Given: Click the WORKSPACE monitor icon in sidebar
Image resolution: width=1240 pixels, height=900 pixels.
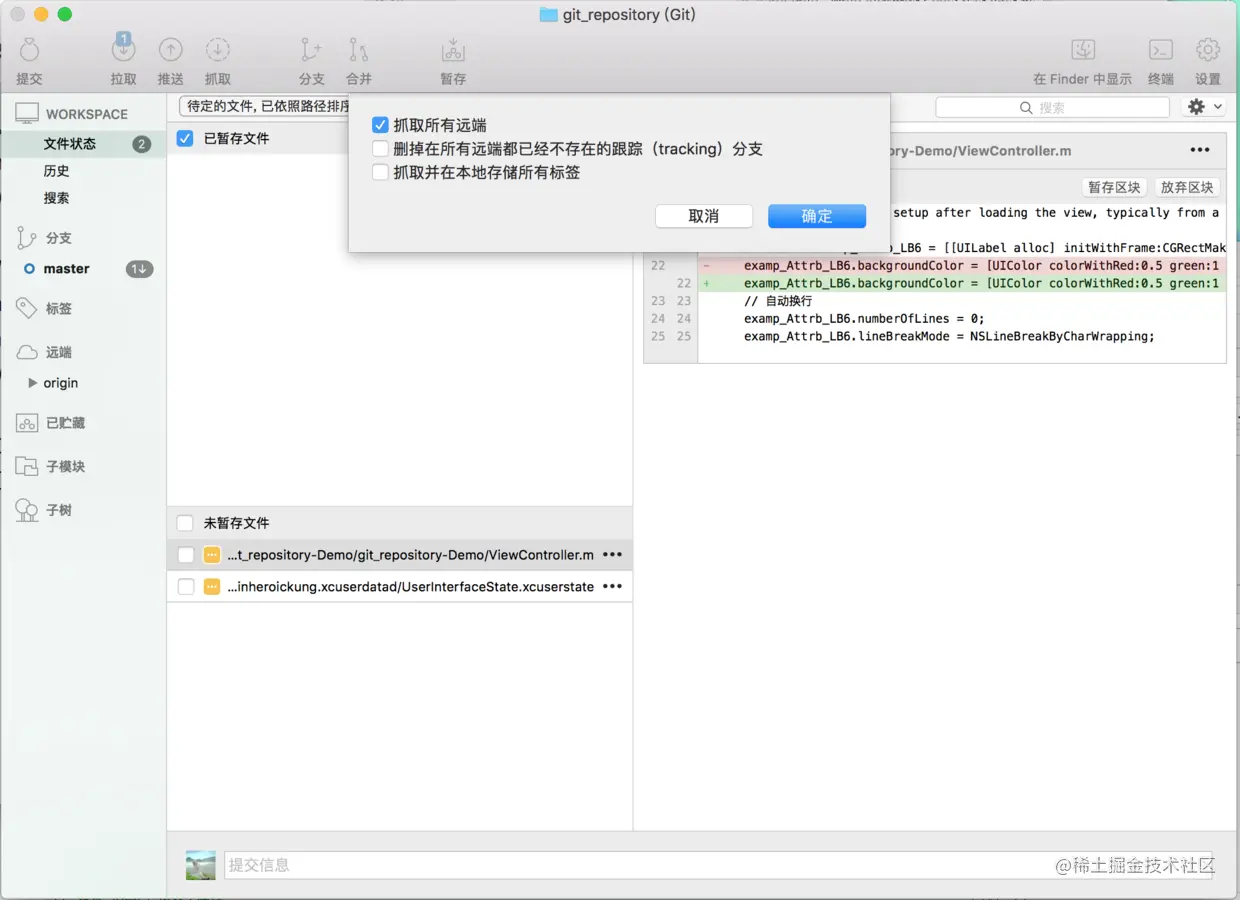Looking at the screenshot, I should click(27, 114).
